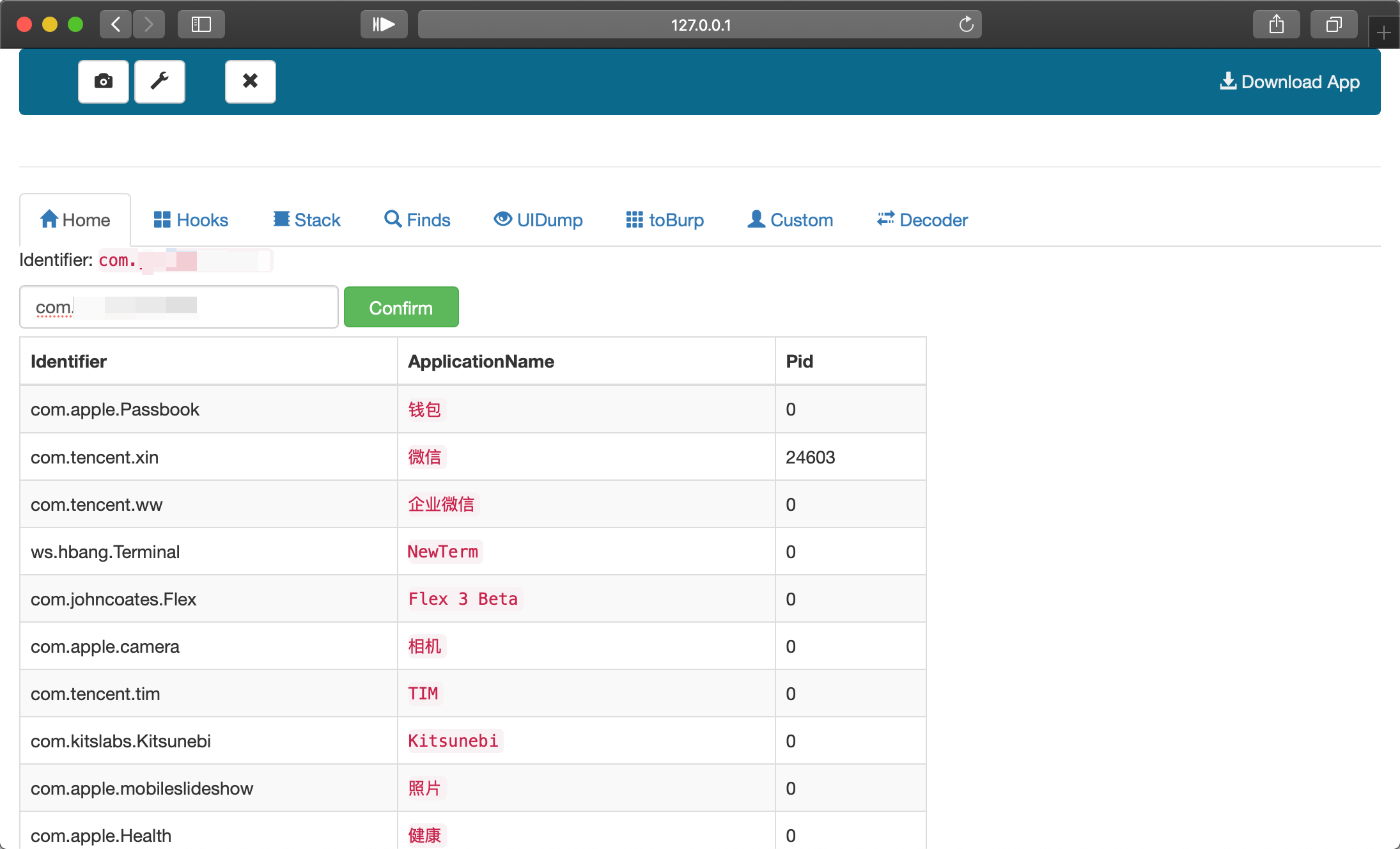Click the identifier text input field
This screenshot has height=849, width=1400.
point(179,307)
